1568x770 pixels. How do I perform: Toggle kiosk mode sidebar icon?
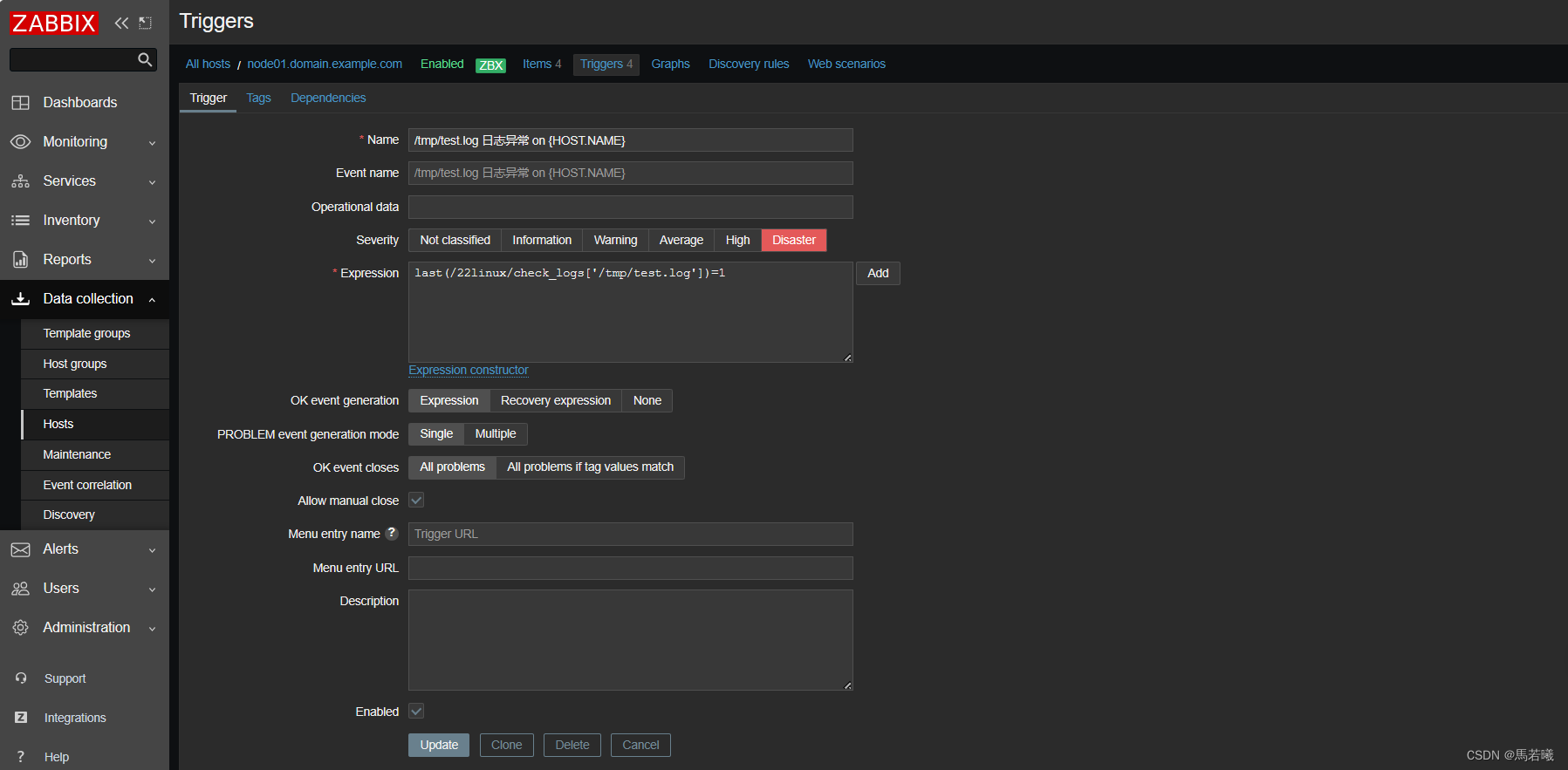(x=146, y=23)
